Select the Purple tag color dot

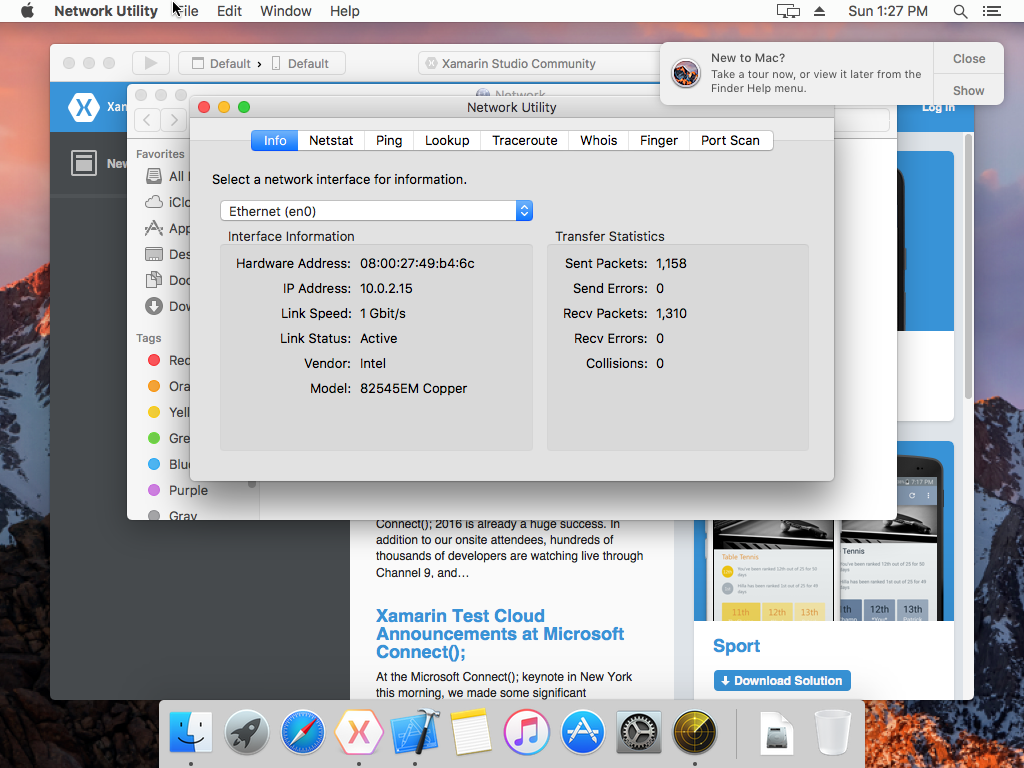[x=154, y=490]
